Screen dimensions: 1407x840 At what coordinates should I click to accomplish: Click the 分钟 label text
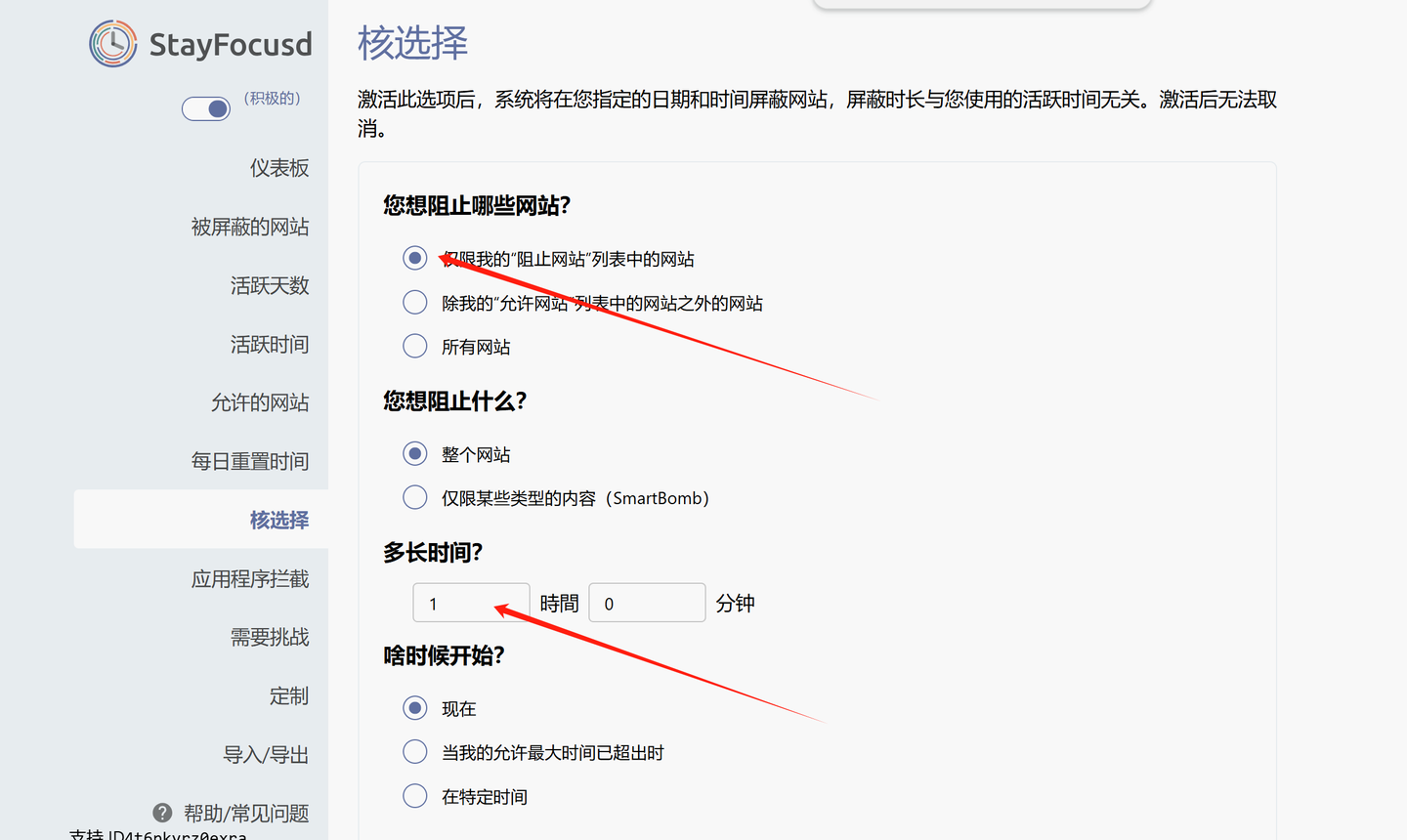735,604
